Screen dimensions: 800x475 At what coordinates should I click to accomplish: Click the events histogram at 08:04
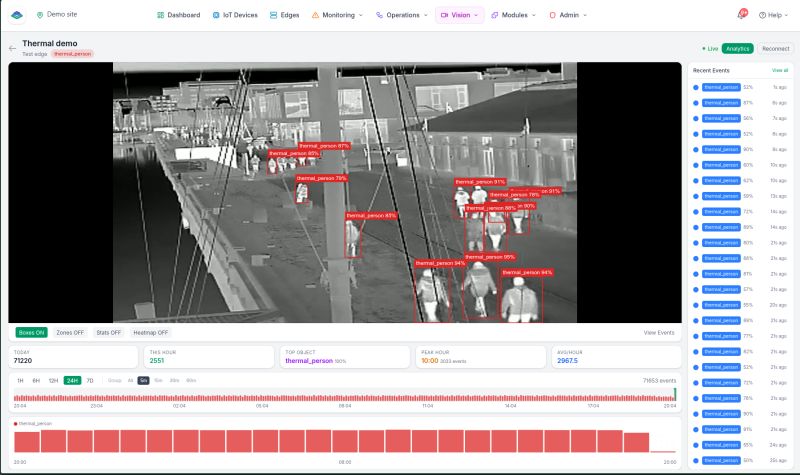(345, 398)
